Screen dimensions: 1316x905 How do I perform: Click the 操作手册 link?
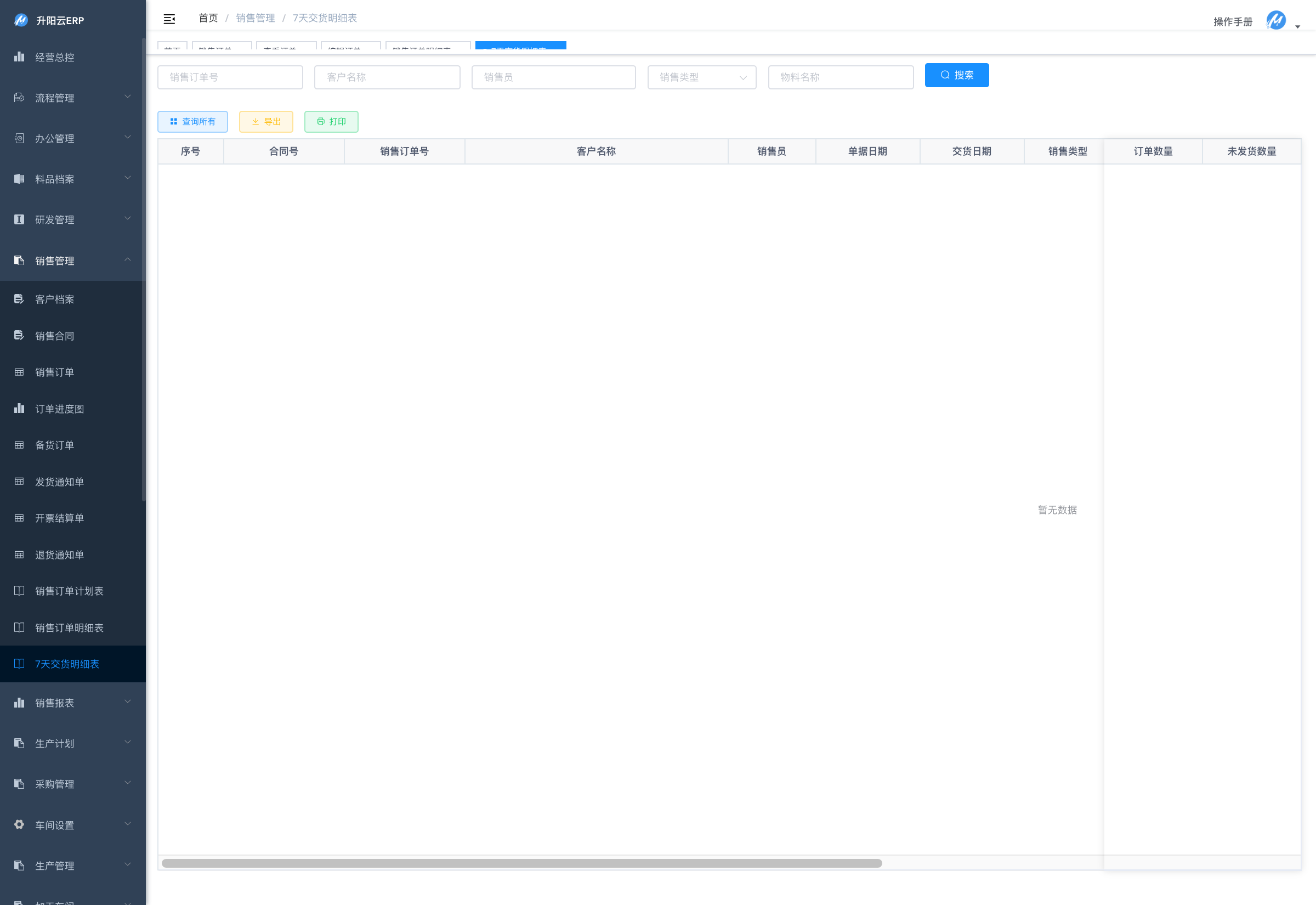pyautogui.click(x=1232, y=21)
